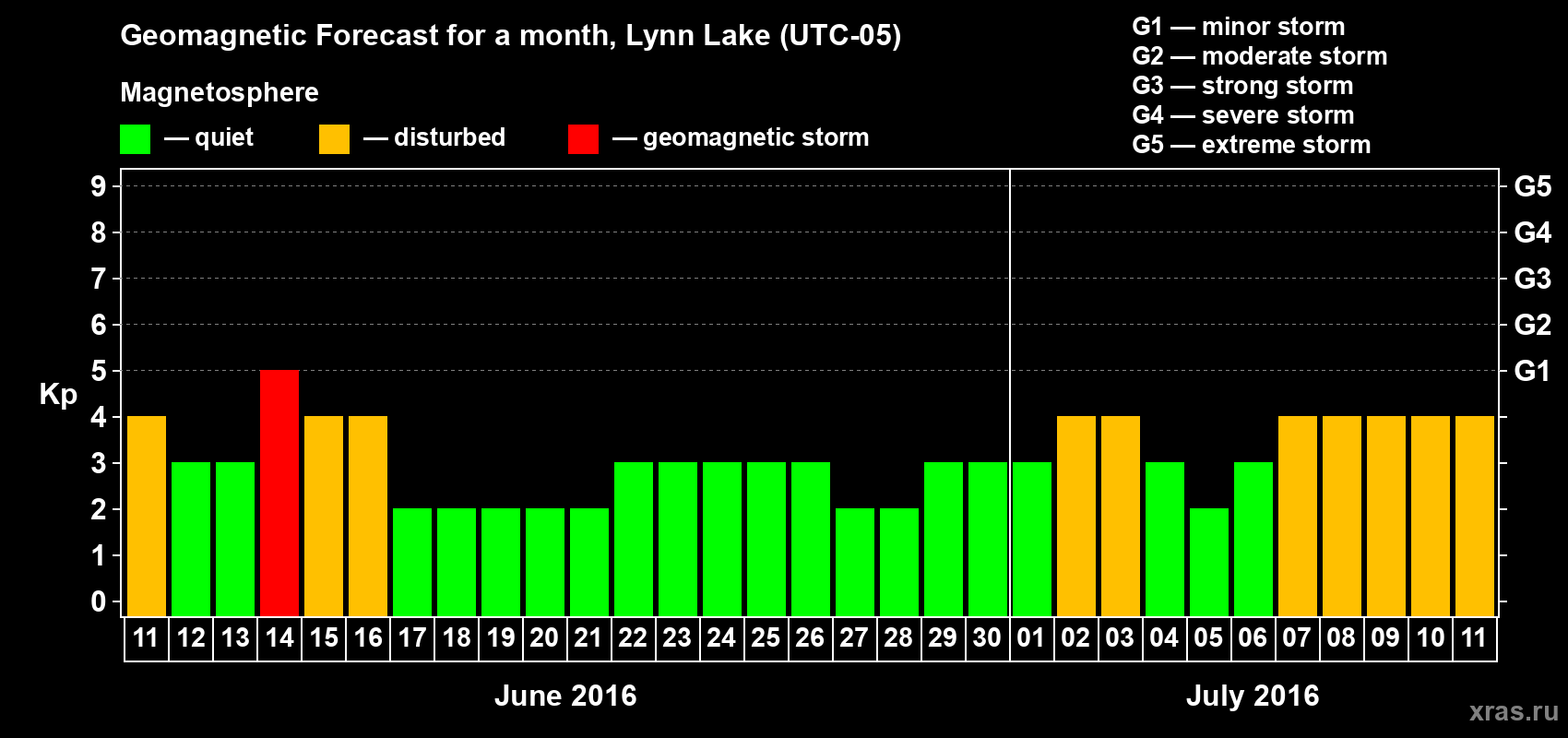Click the green bar for June 27

tap(855, 562)
